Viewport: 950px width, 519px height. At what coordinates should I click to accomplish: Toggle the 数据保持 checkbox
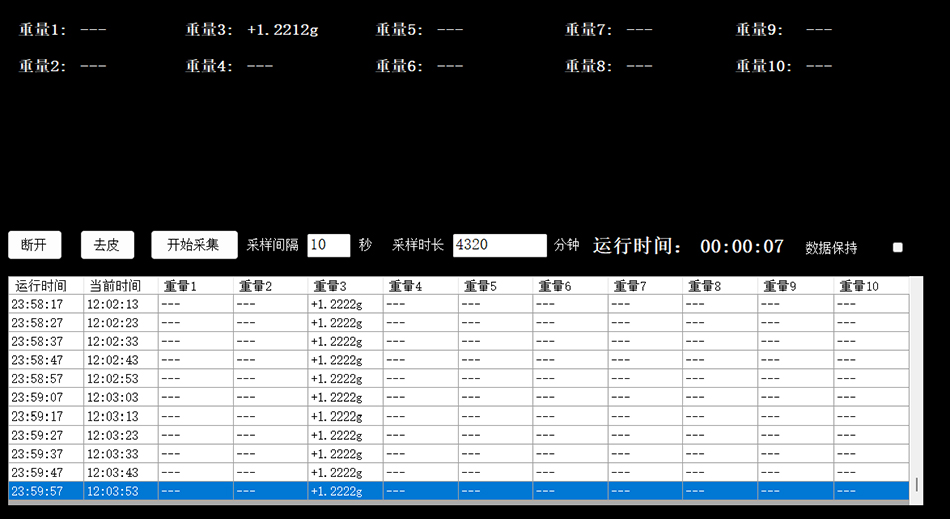click(898, 247)
